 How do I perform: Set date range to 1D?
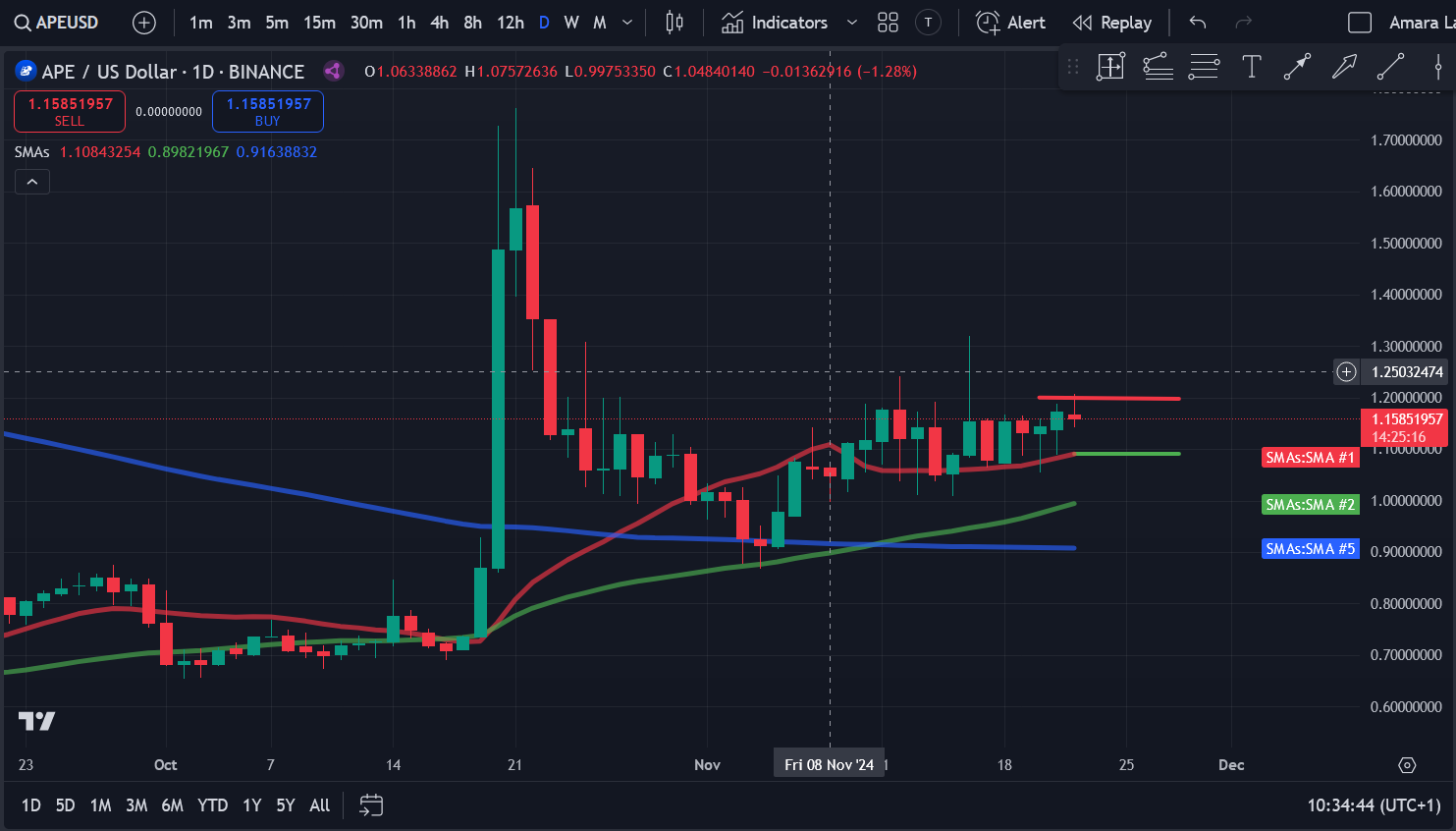(x=31, y=805)
